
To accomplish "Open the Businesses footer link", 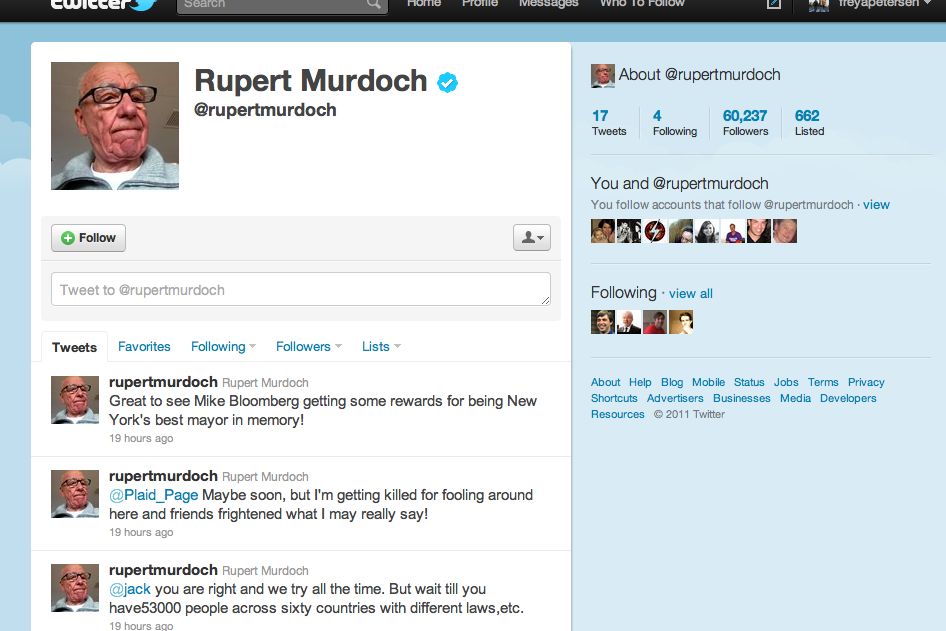I will tap(741, 398).
